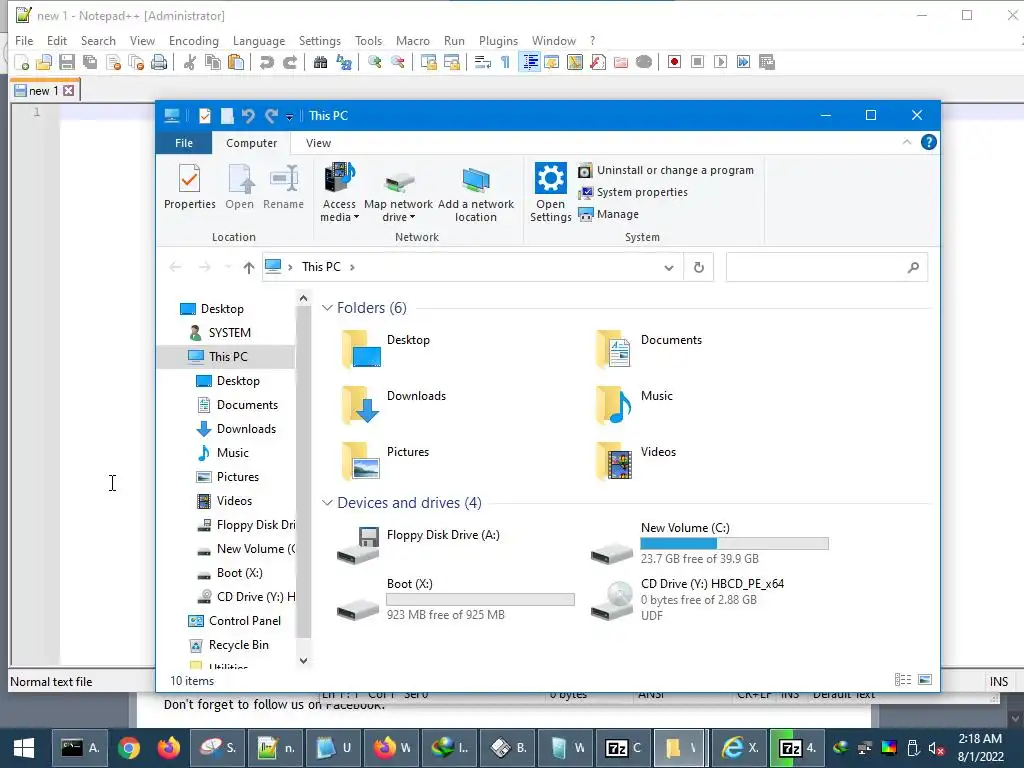Open Explorer help question mark
The height and width of the screenshot is (768, 1024).
point(929,142)
